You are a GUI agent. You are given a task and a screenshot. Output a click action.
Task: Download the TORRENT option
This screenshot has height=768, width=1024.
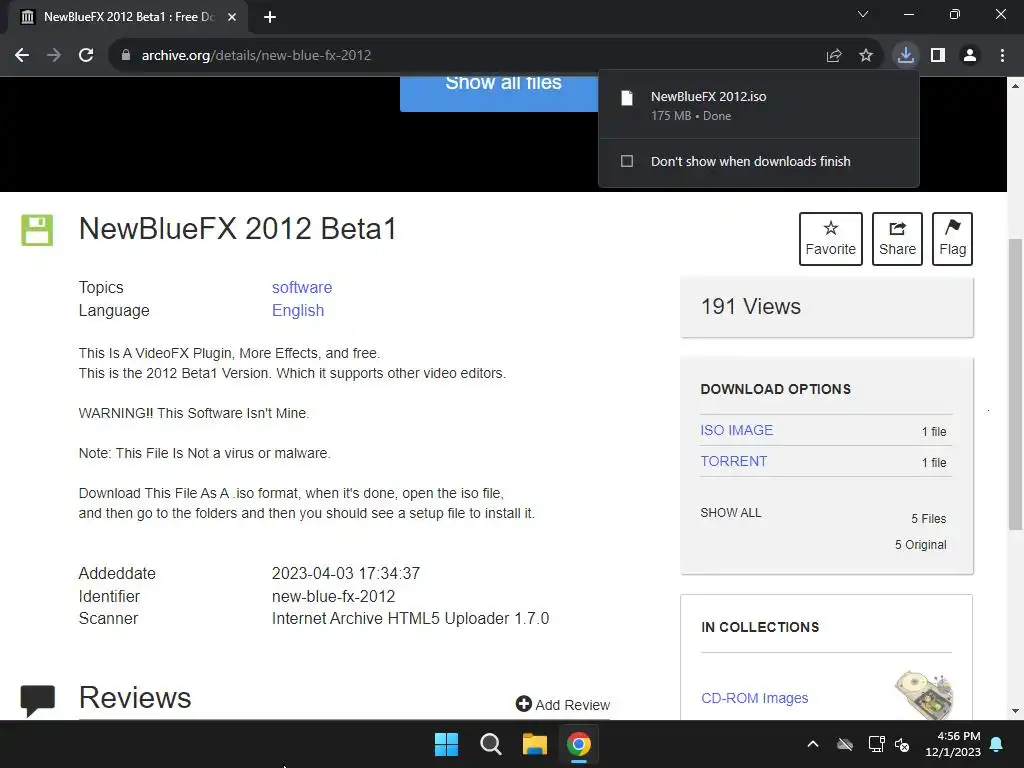733,461
